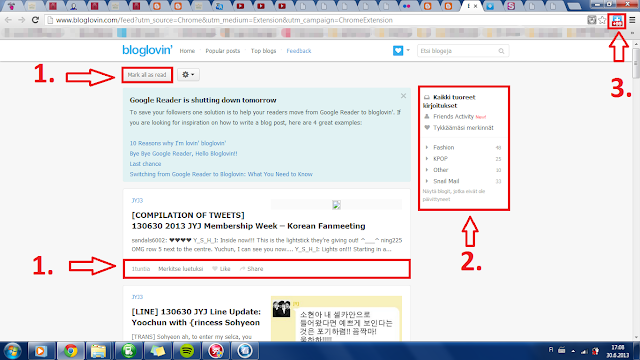Click Näytä blogit, jotka eivät ole päivittyneet
Image resolution: width=640 pixels, height=360 pixels.
point(453,195)
